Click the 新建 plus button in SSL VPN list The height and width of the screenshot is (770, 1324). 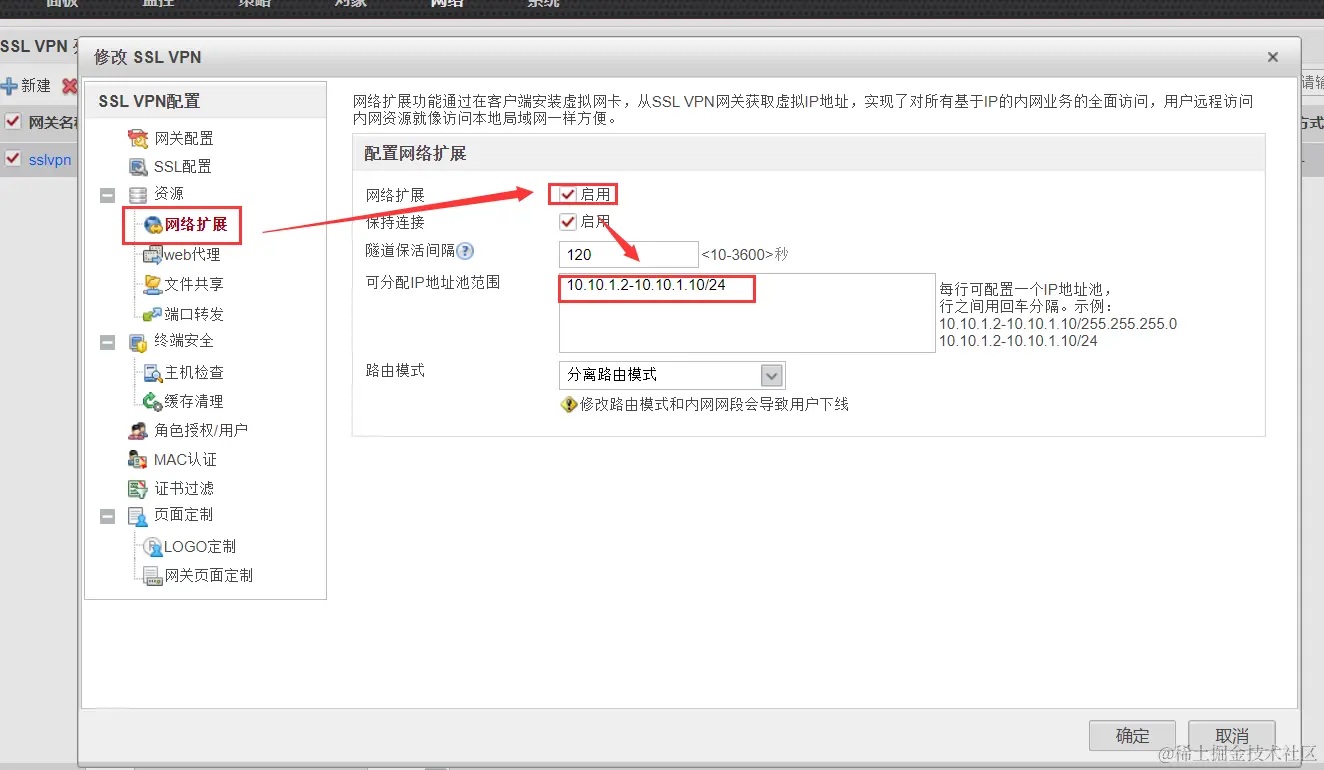pos(27,86)
